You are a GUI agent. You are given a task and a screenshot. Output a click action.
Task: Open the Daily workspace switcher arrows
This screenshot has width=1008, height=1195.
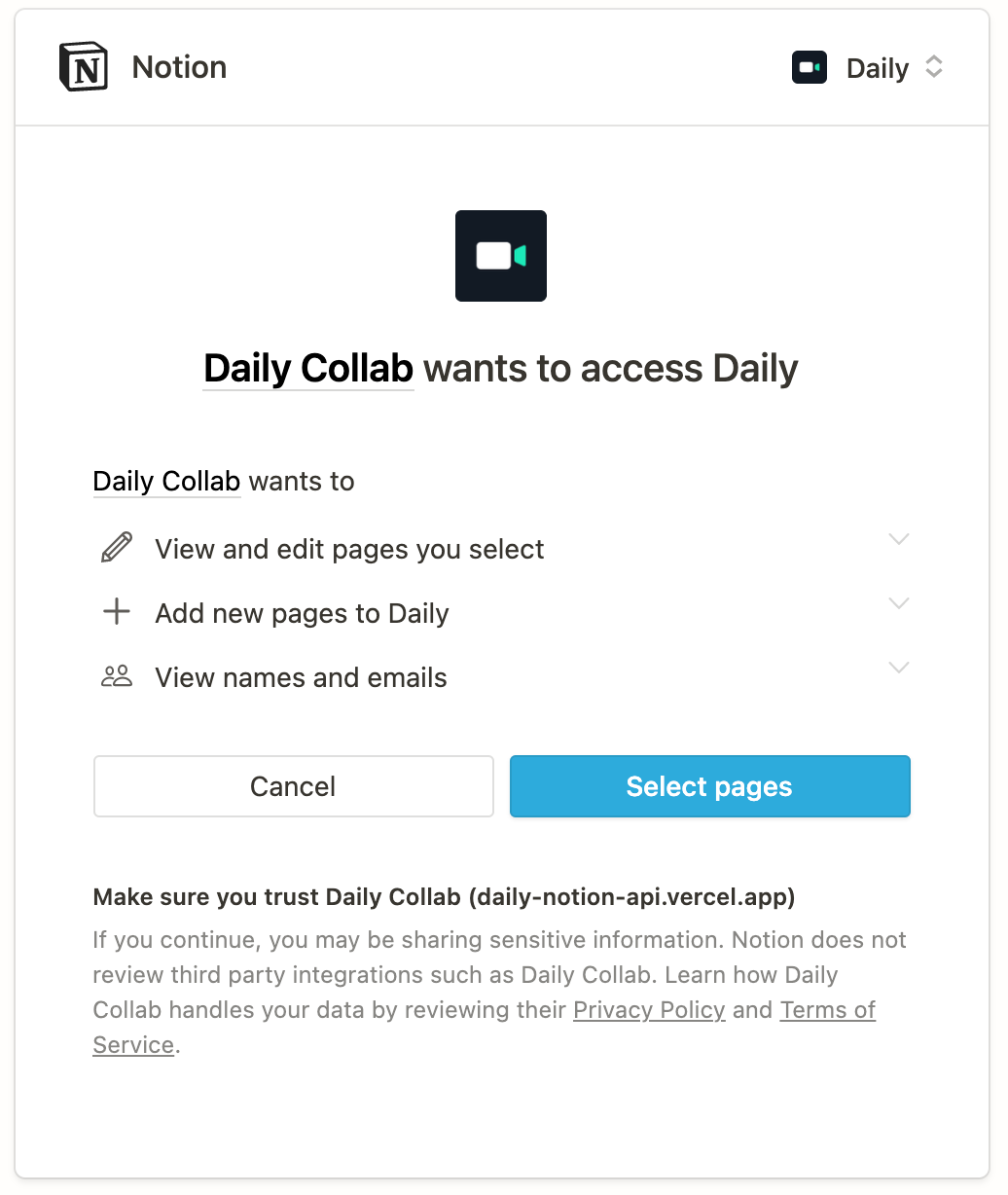pos(934,67)
